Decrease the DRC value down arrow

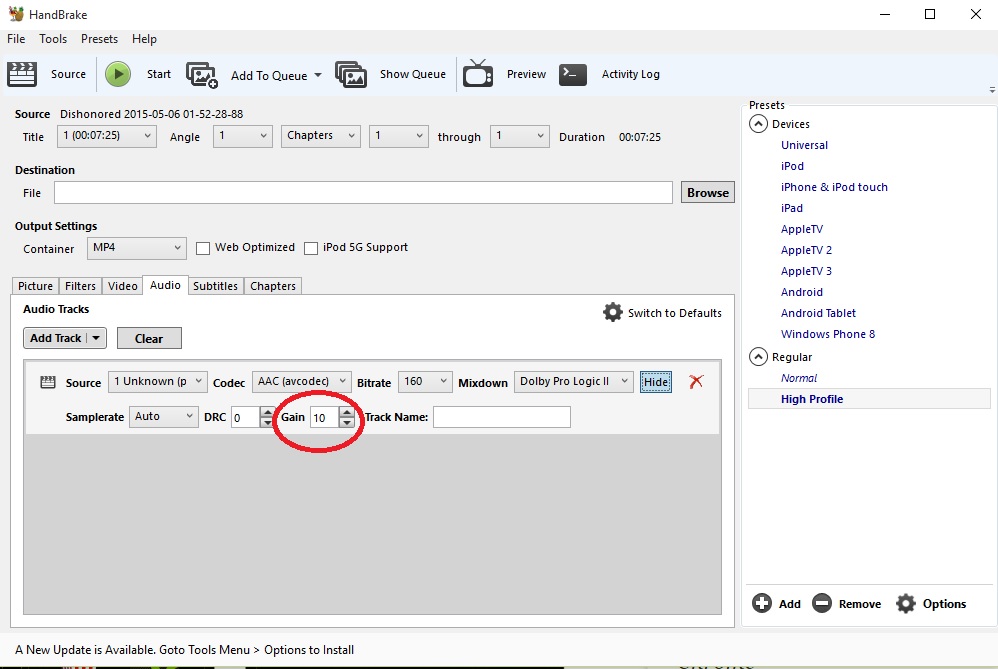pos(267,423)
